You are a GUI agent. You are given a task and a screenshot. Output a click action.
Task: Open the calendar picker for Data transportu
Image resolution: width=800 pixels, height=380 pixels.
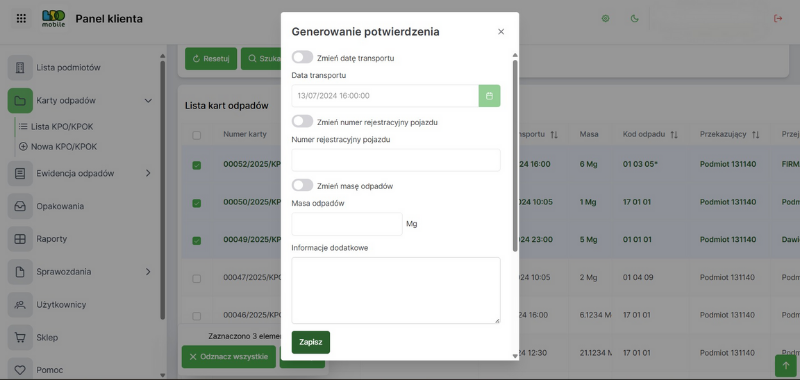[x=489, y=95]
